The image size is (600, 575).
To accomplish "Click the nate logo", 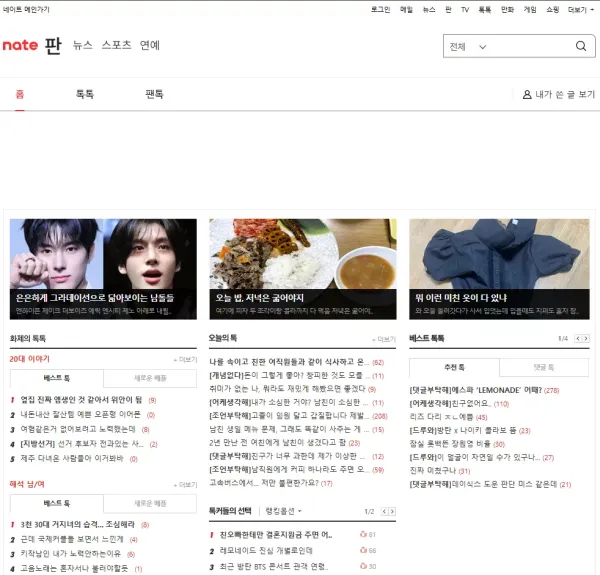I will (x=20, y=46).
